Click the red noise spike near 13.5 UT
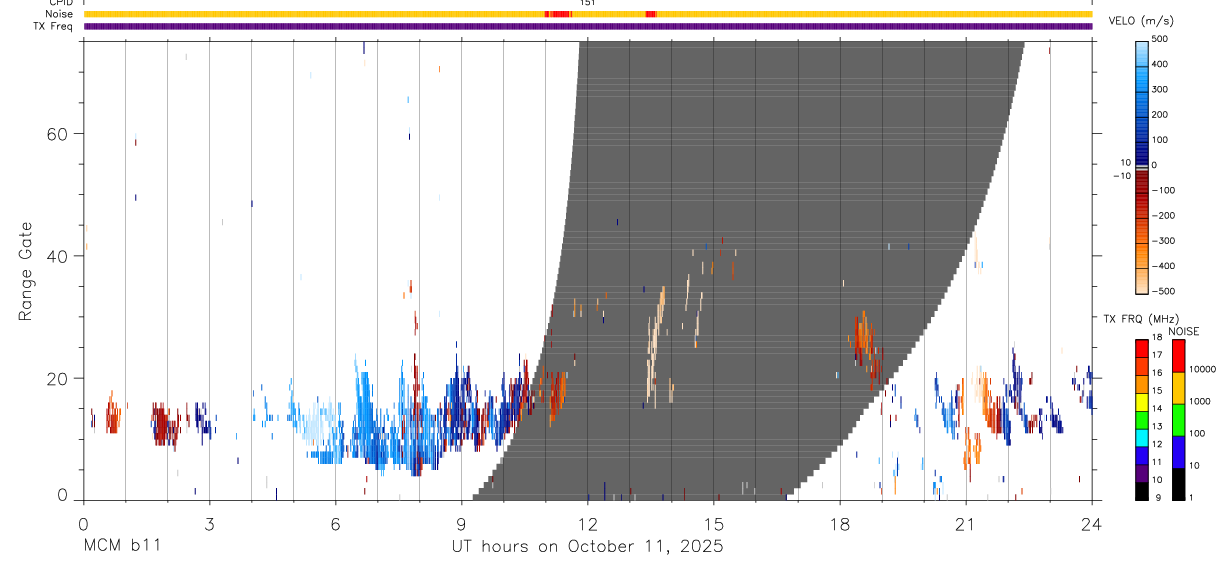 point(651,14)
